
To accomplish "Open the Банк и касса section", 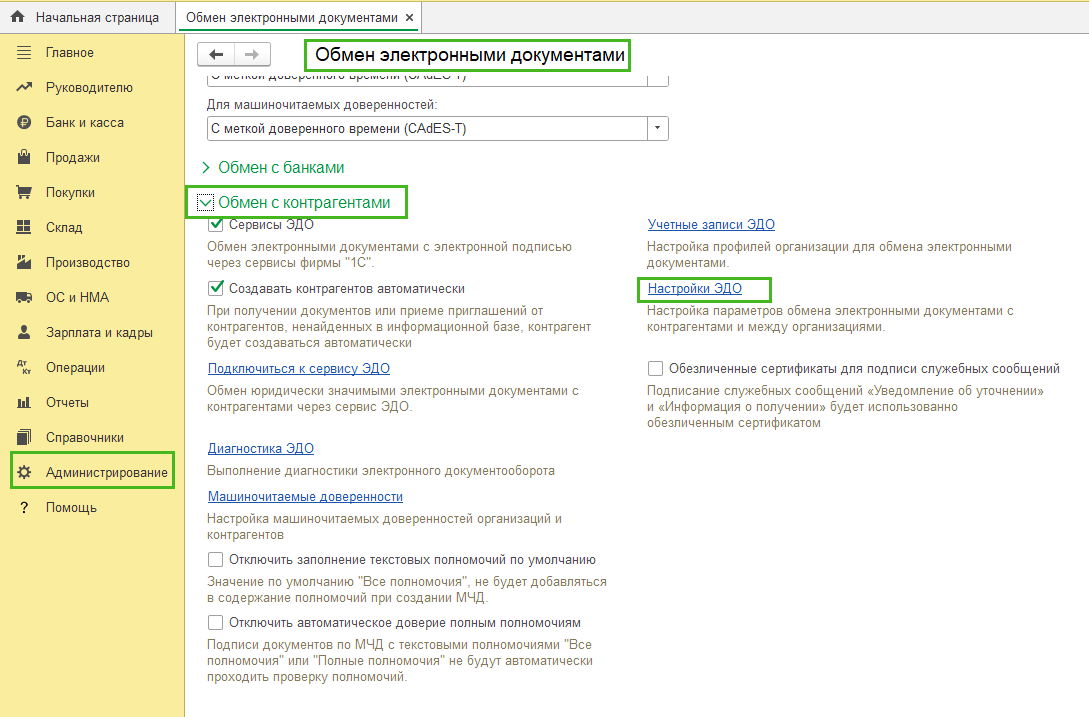I will point(85,122).
